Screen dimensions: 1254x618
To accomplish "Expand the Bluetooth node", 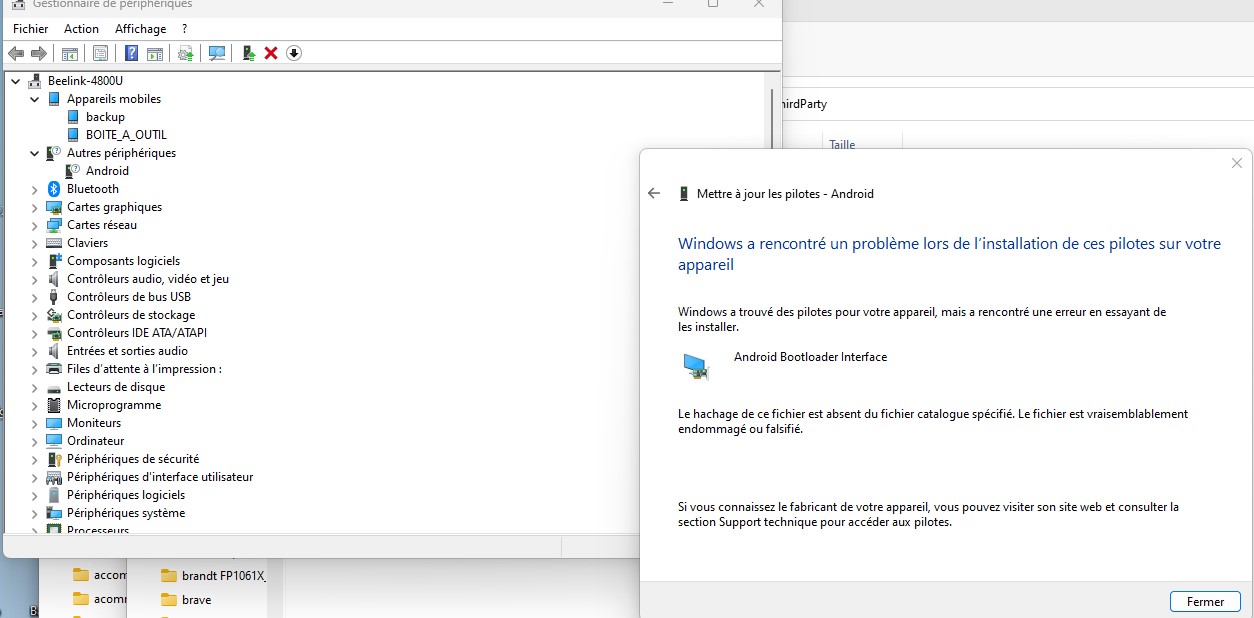I will [34, 189].
